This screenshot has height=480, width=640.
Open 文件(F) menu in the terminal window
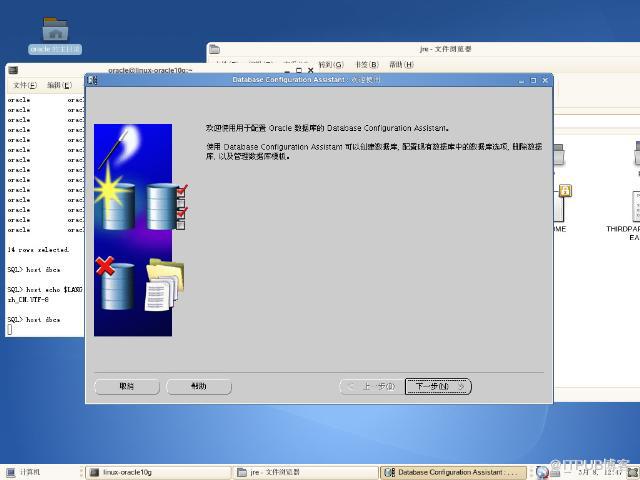pyautogui.click(x=25, y=85)
